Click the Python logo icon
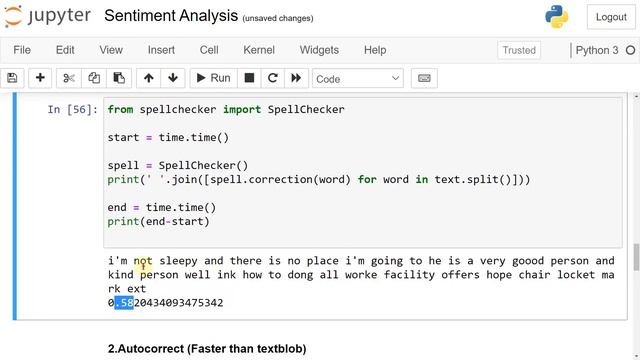 [x=556, y=17]
